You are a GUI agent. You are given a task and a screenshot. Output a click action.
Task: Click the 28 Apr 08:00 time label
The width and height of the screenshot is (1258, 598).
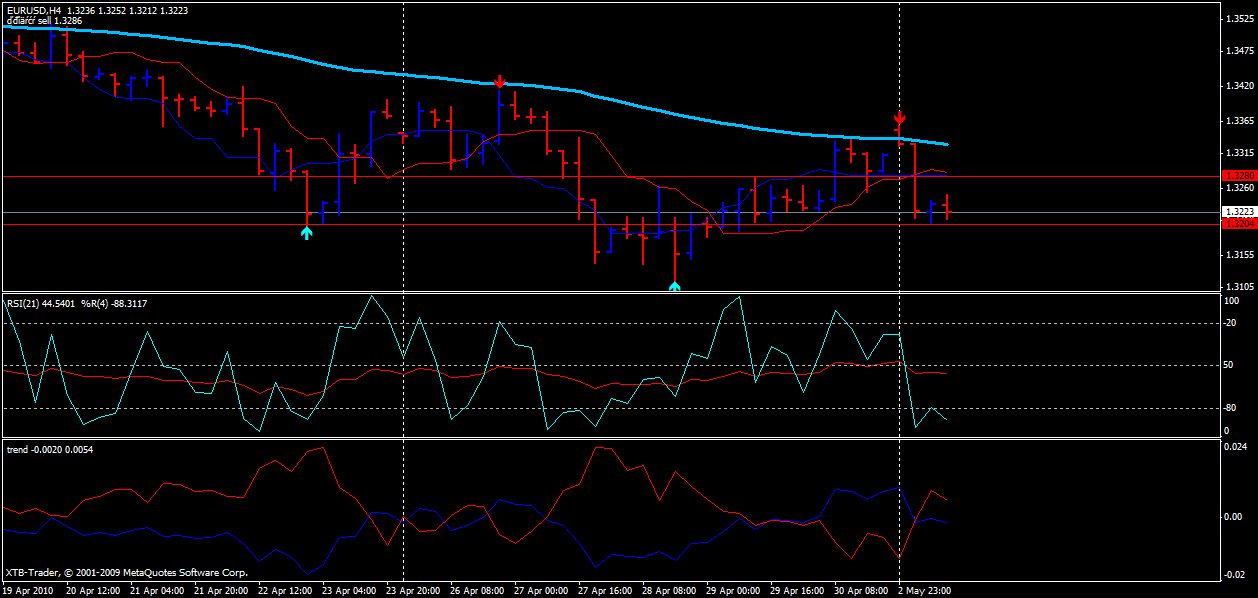[x=669, y=591]
